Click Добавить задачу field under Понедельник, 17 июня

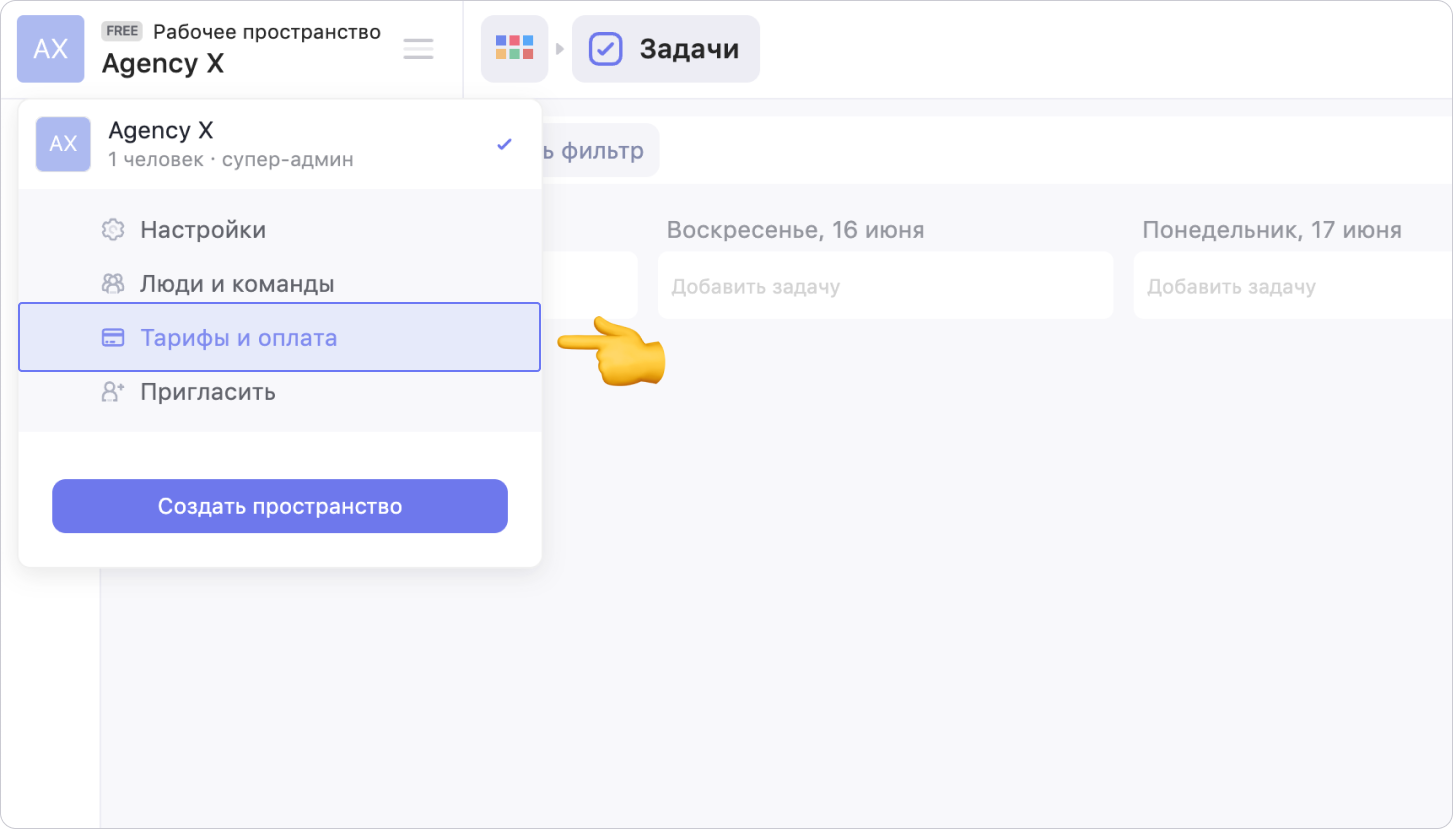(x=1290, y=287)
